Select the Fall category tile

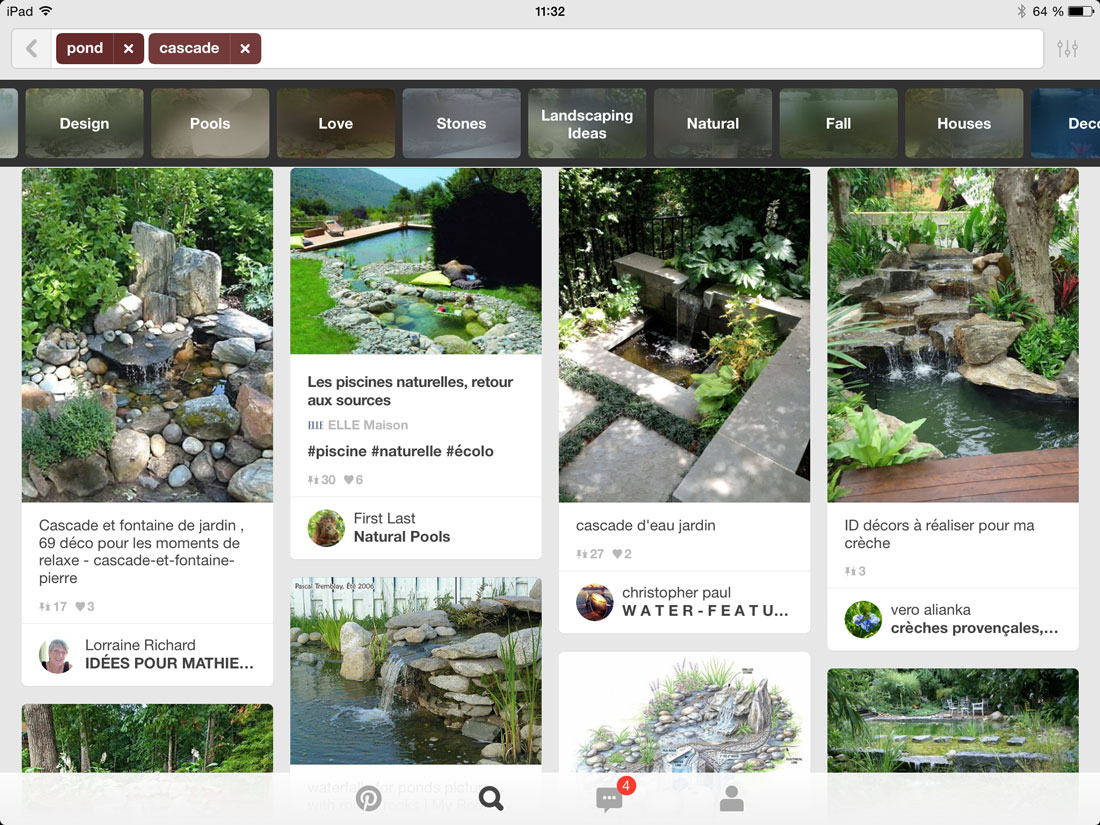tap(838, 123)
